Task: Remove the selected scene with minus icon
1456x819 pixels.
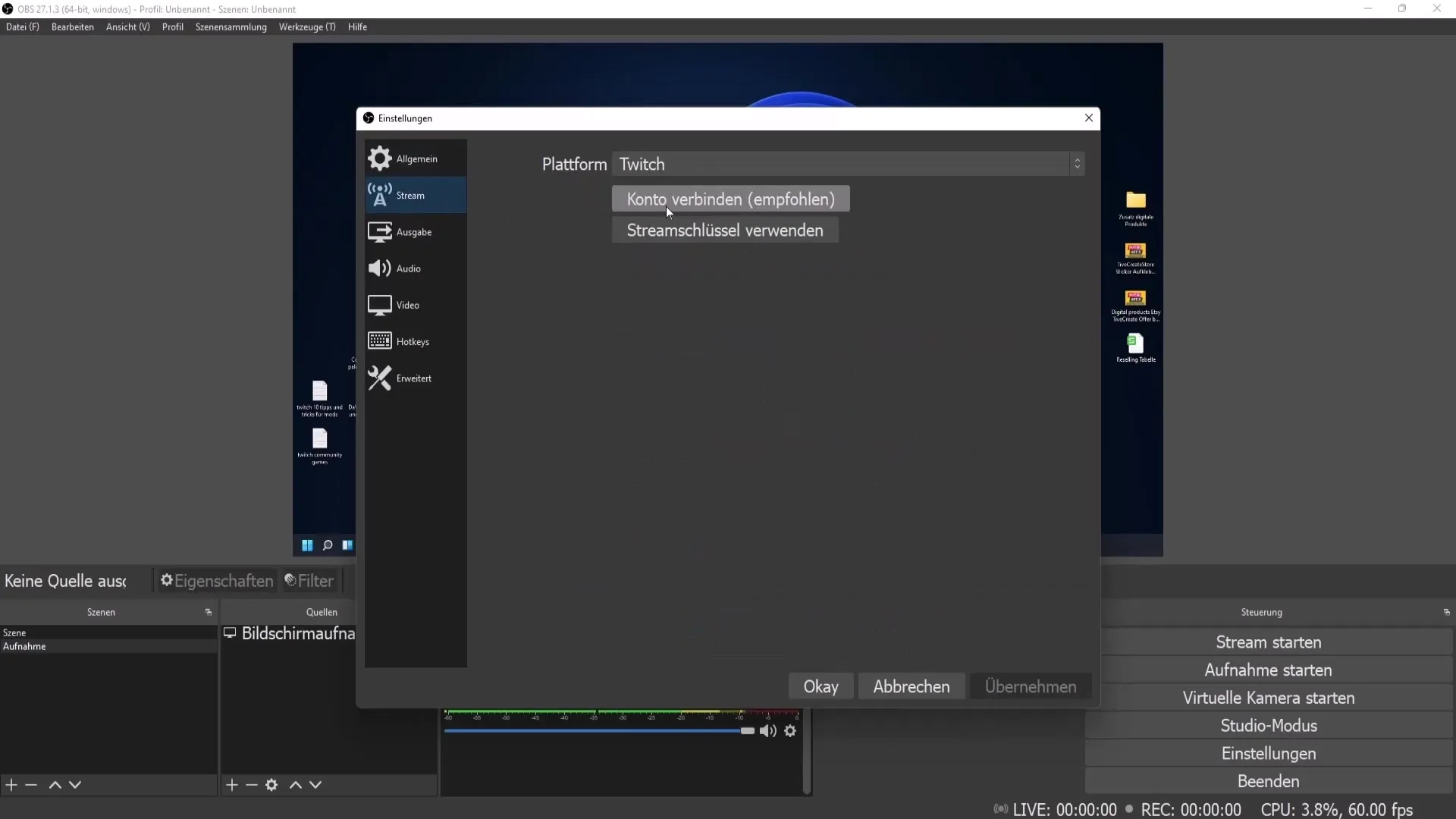Action: pyautogui.click(x=31, y=785)
